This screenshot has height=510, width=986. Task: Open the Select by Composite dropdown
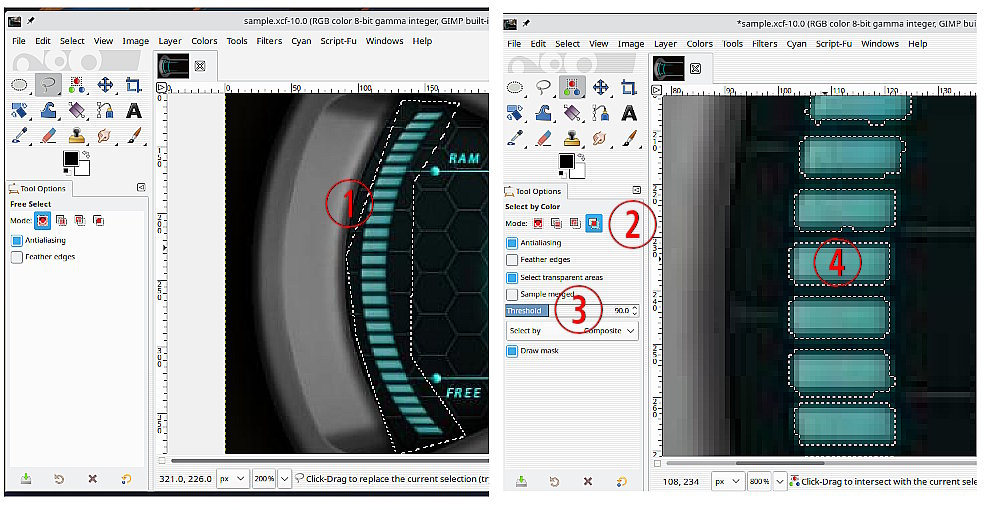coord(572,331)
